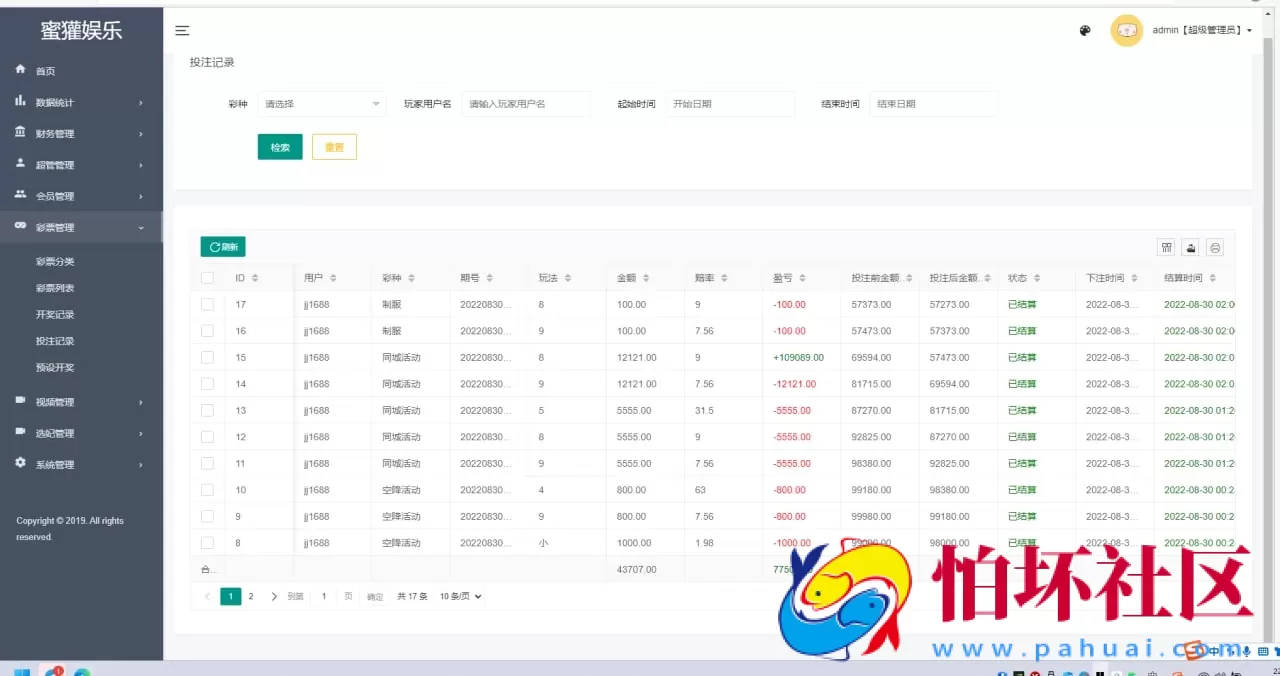
Task: Open the globe language icon near admin
Action: (1085, 31)
